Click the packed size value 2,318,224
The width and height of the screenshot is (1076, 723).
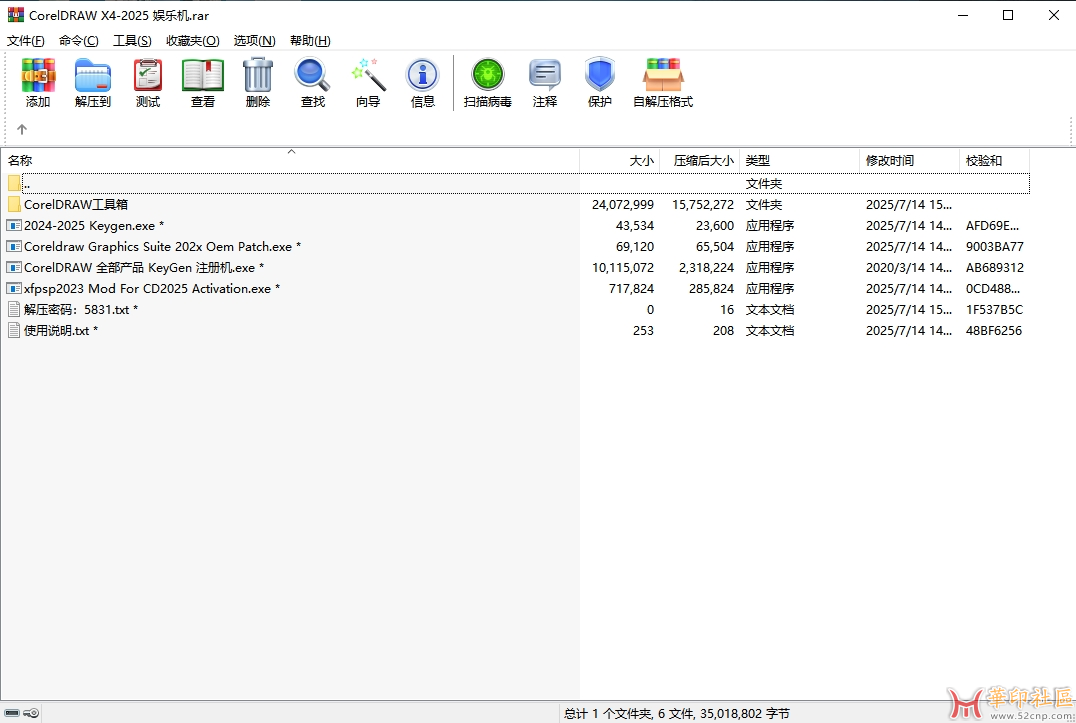coord(706,268)
